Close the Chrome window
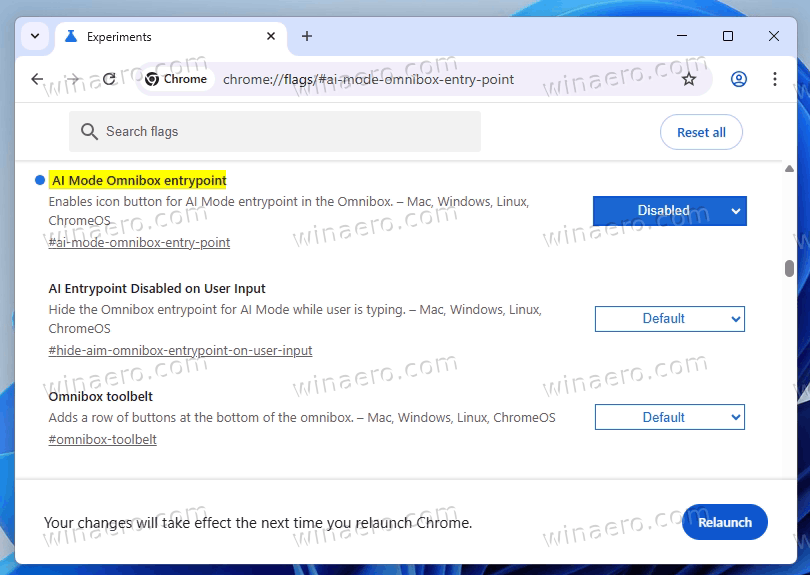The image size is (810, 575). pyautogui.click(x=774, y=36)
